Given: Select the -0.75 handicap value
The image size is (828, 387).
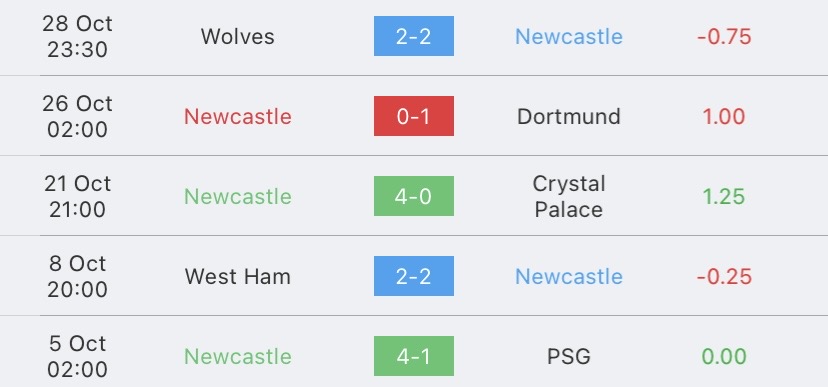Looking at the screenshot, I should coord(724,36).
